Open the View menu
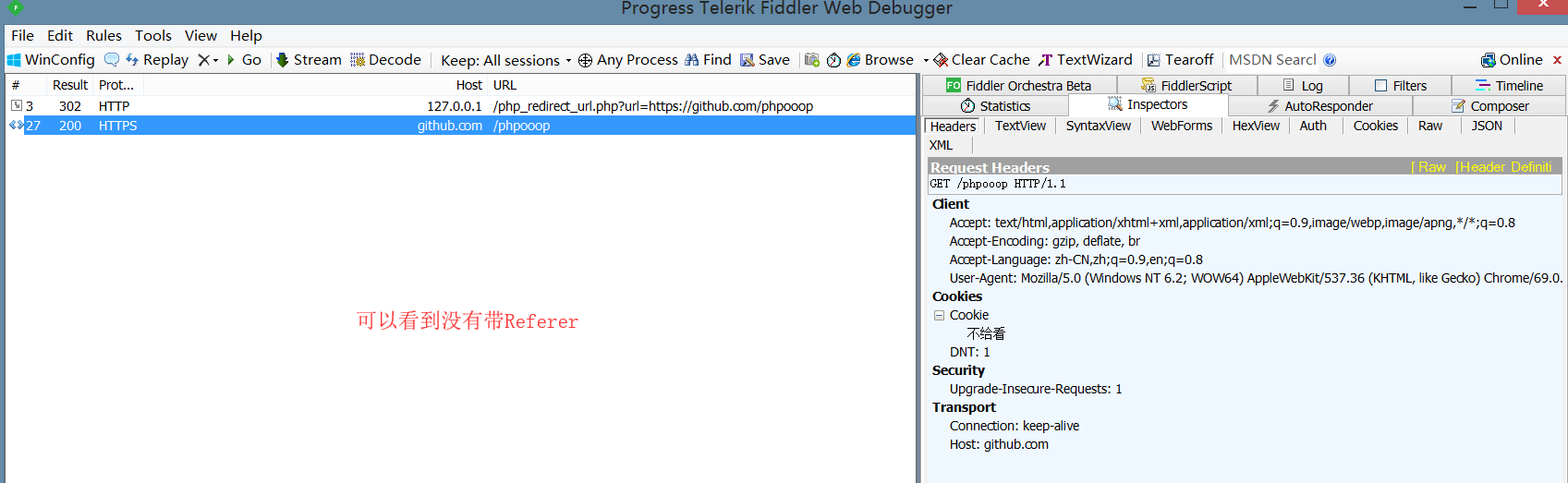This screenshot has width=1568, height=483. click(201, 35)
